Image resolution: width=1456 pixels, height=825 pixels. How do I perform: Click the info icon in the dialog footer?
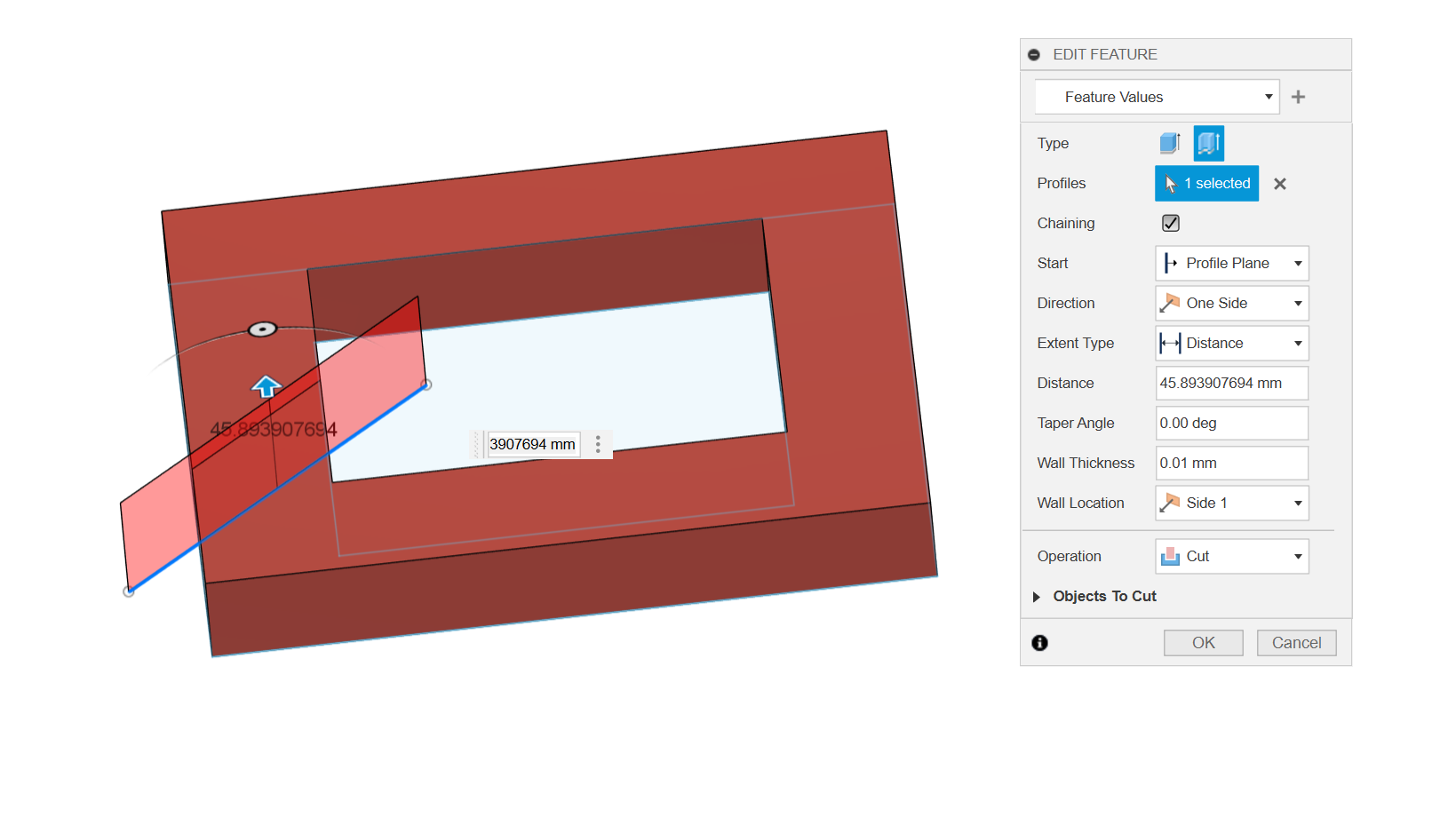pyautogui.click(x=1039, y=642)
